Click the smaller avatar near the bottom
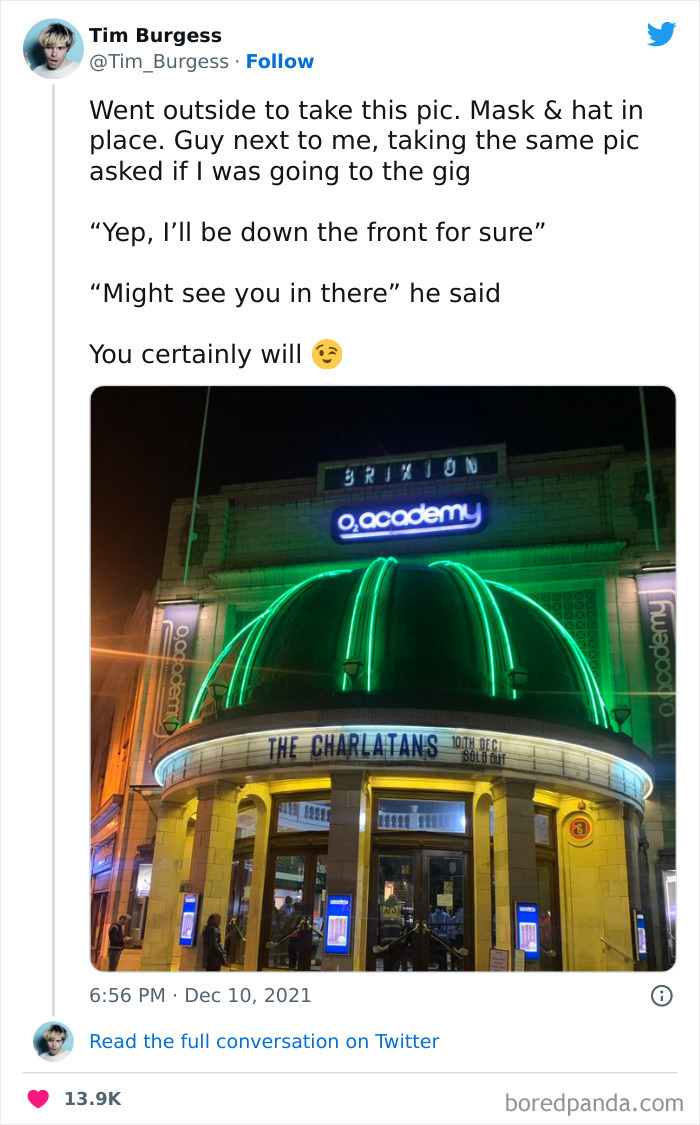Viewport: 700px width, 1125px height. click(x=53, y=1041)
